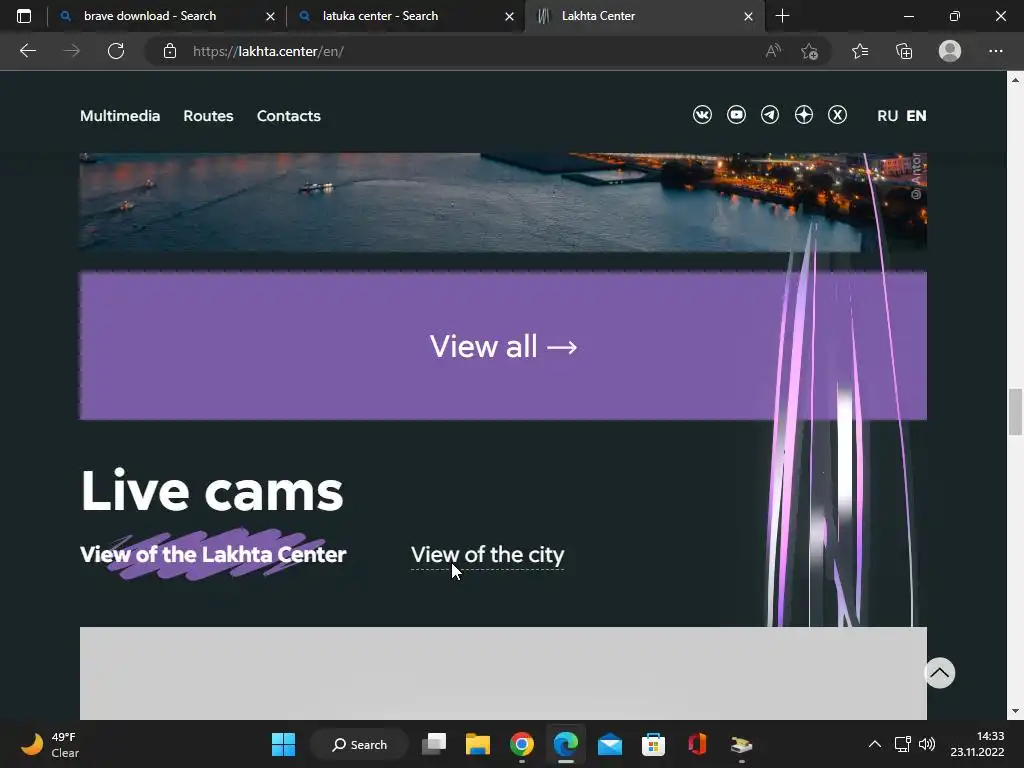Image resolution: width=1024 pixels, height=768 pixels.
Task: Click the aerial river night photo
Action: pyautogui.click(x=503, y=202)
